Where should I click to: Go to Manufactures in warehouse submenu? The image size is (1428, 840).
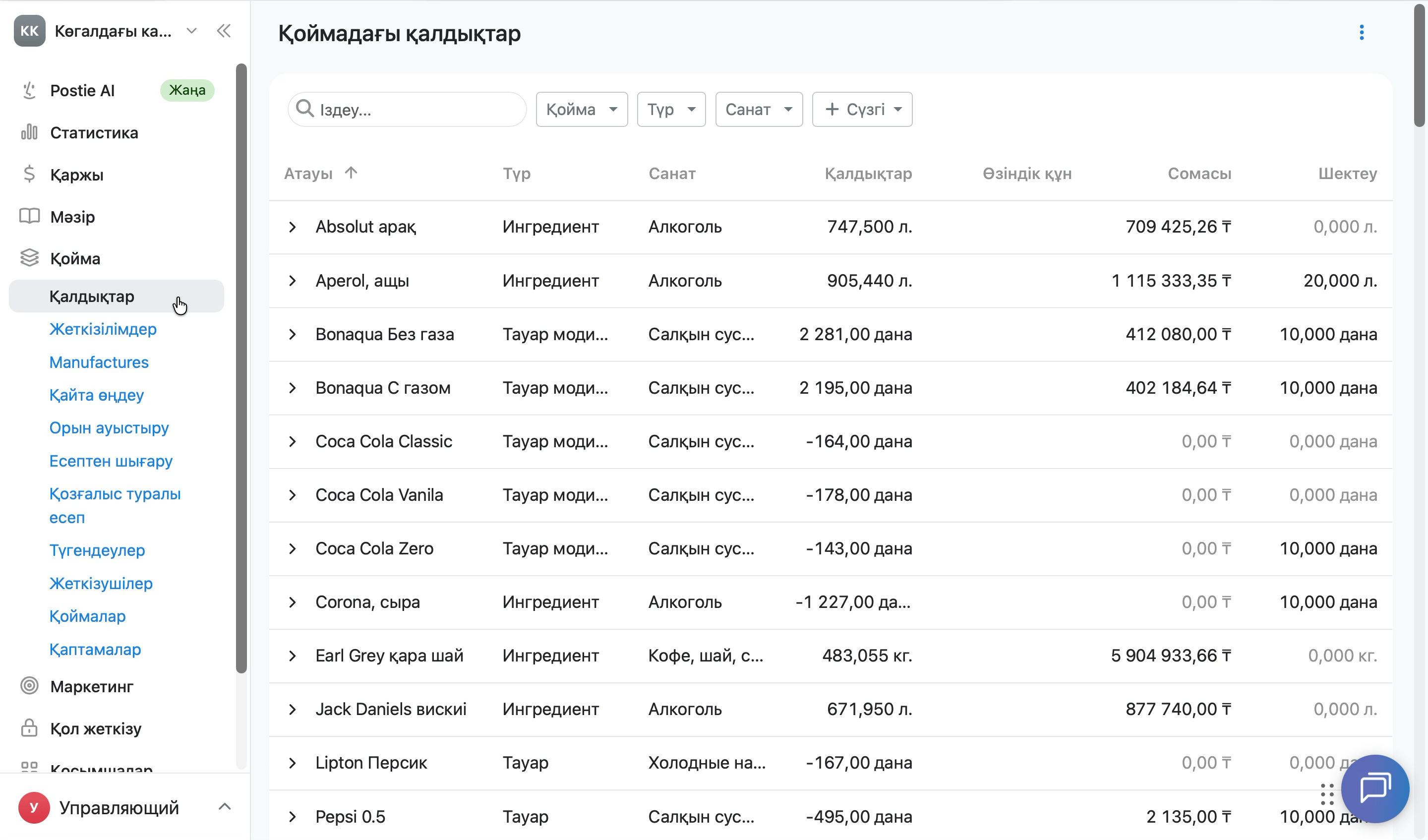99,362
